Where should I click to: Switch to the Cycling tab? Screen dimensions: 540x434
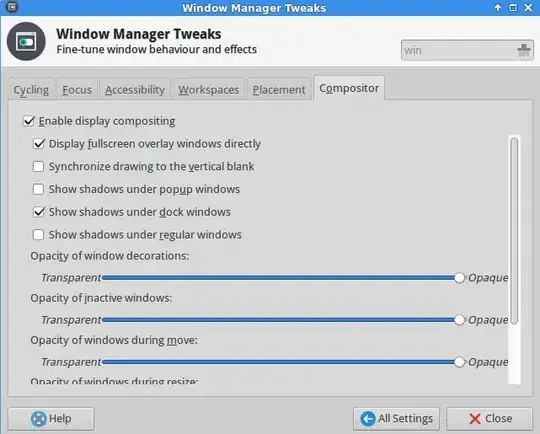pyautogui.click(x=31, y=90)
